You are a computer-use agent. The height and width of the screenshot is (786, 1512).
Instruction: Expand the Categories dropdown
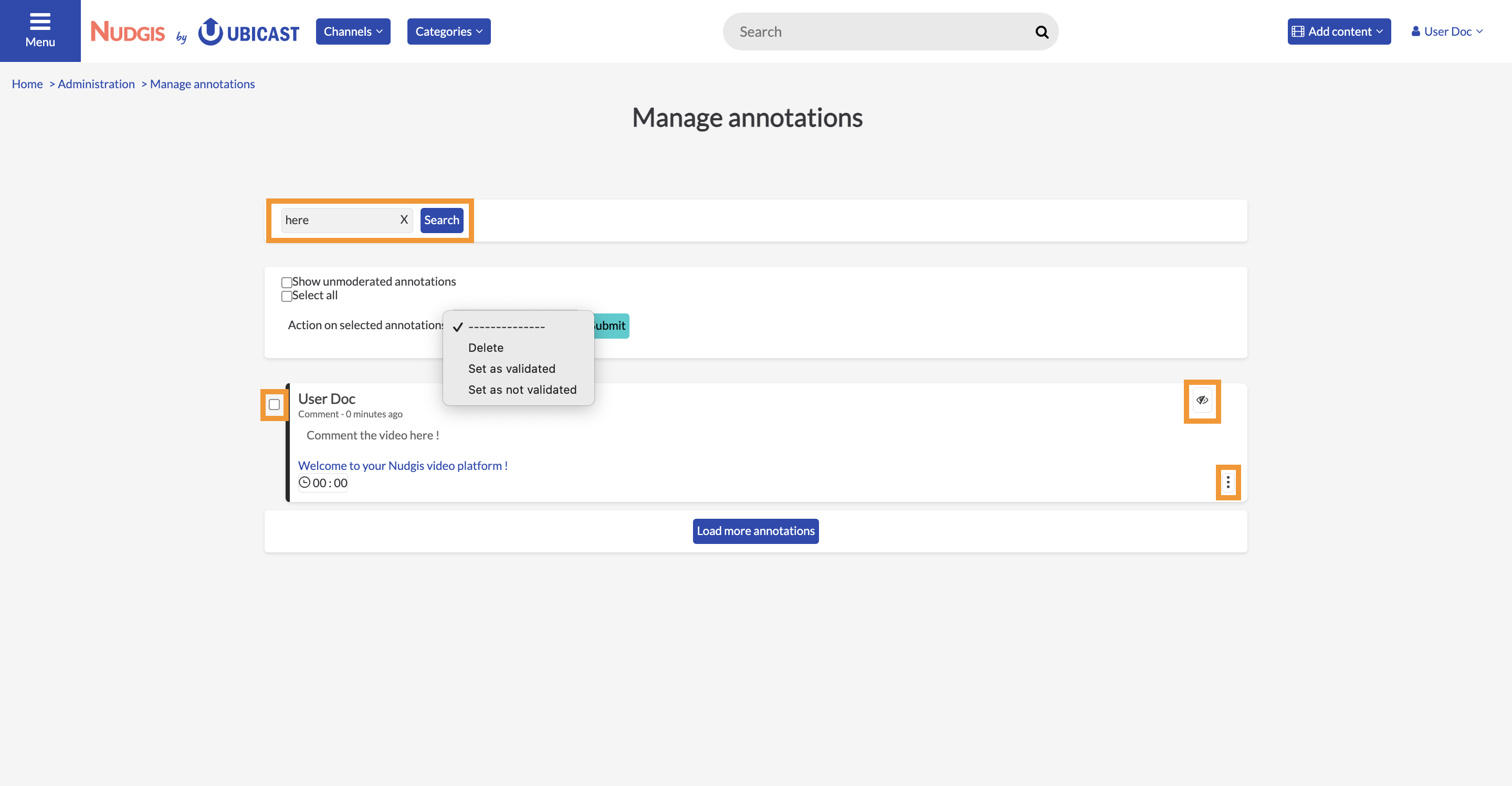448,32
